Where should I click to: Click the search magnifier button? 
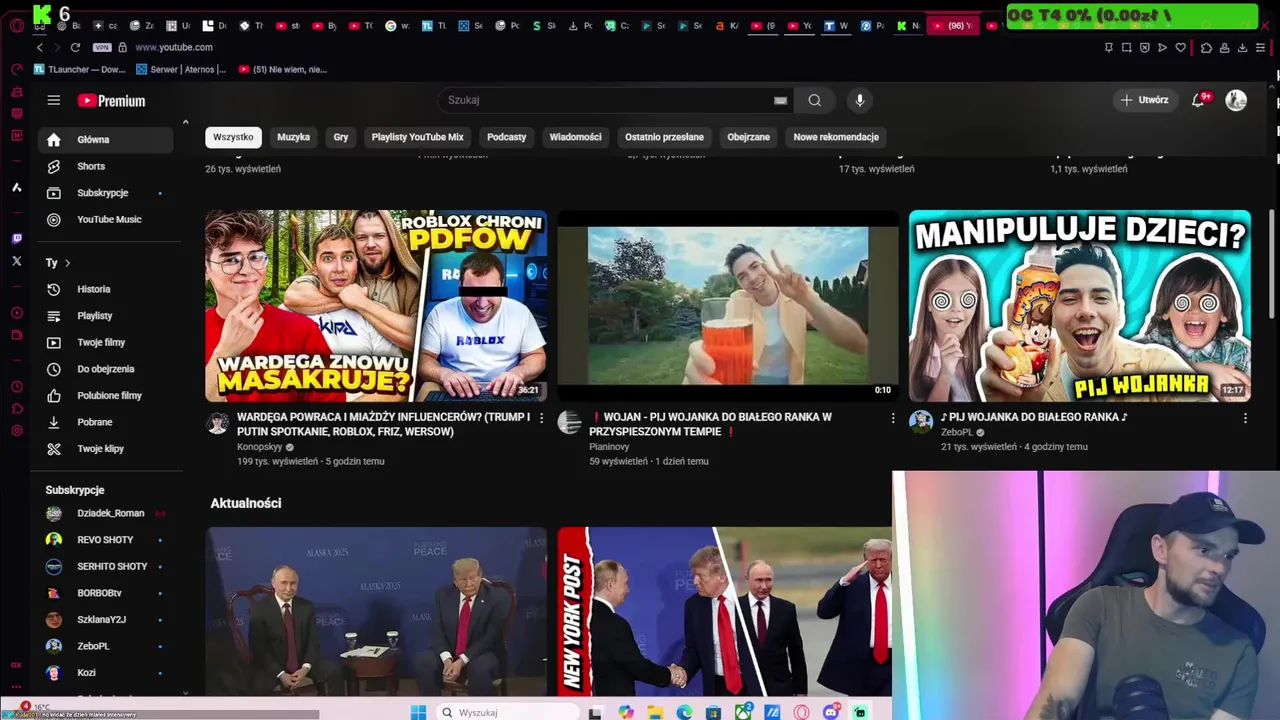814,100
